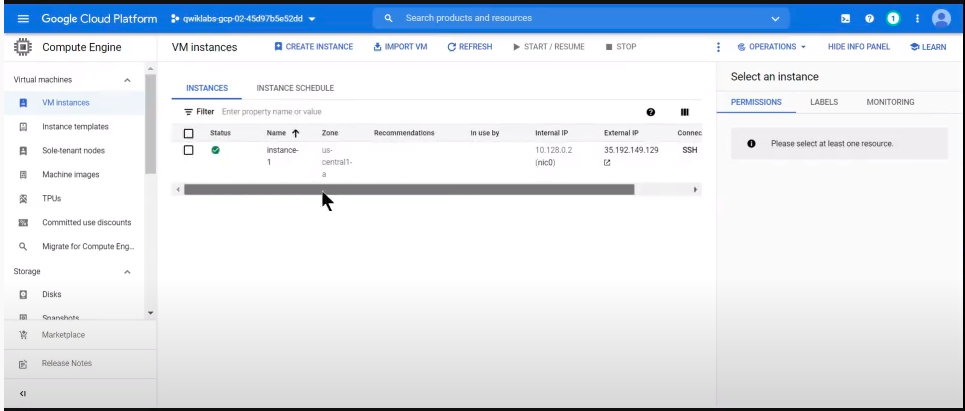Switch to Labels tab in info panel
The width and height of the screenshot is (965, 411).
tap(824, 102)
